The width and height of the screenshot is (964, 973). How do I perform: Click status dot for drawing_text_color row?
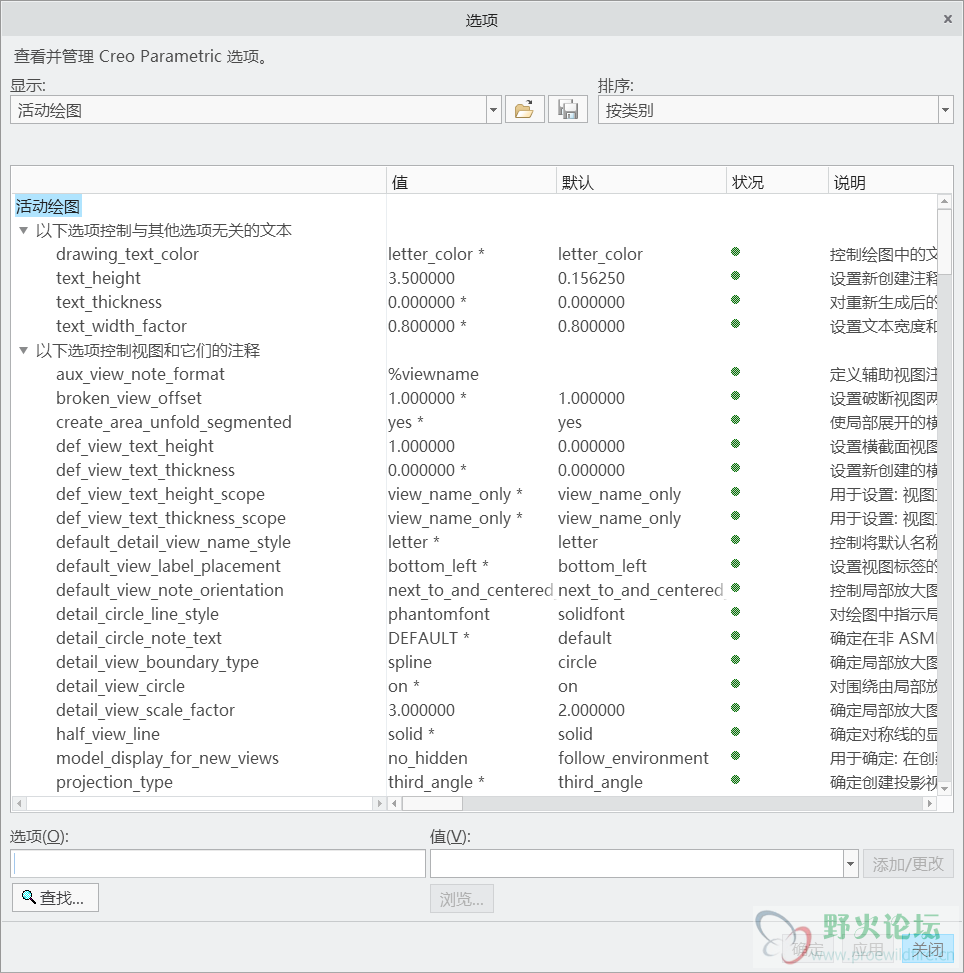click(736, 252)
